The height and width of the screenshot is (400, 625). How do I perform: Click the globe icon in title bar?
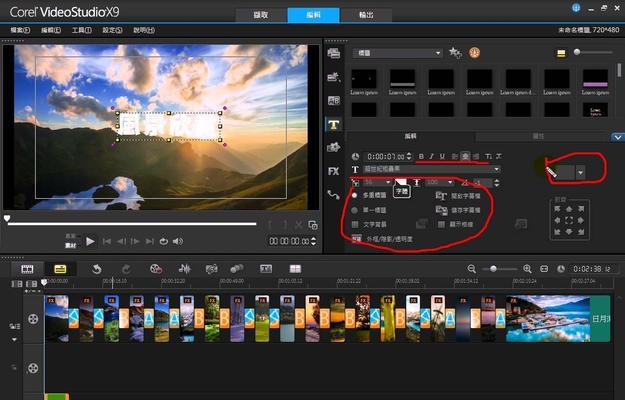(576, 8)
